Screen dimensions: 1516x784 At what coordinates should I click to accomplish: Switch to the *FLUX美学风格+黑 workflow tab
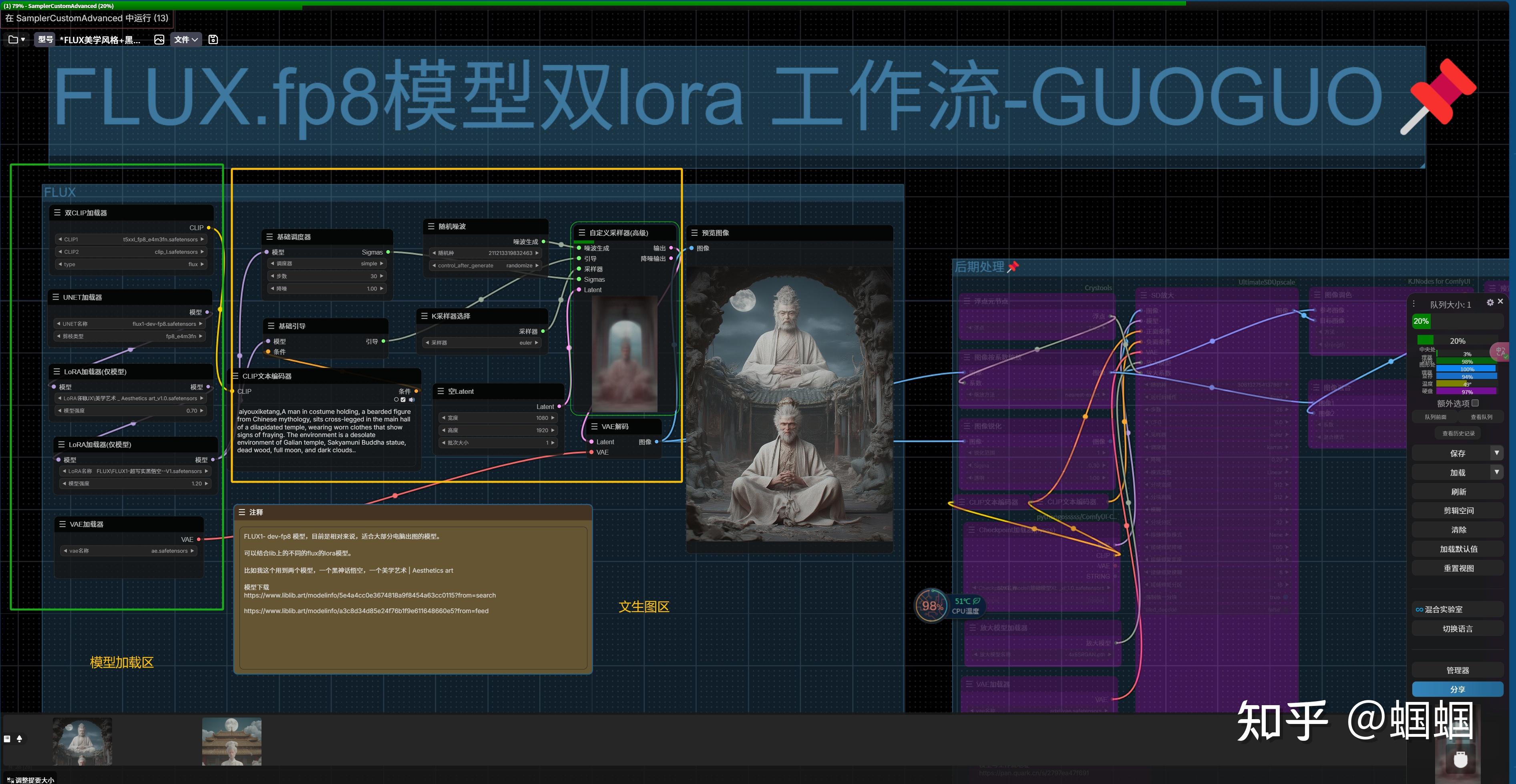coord(100,39)
